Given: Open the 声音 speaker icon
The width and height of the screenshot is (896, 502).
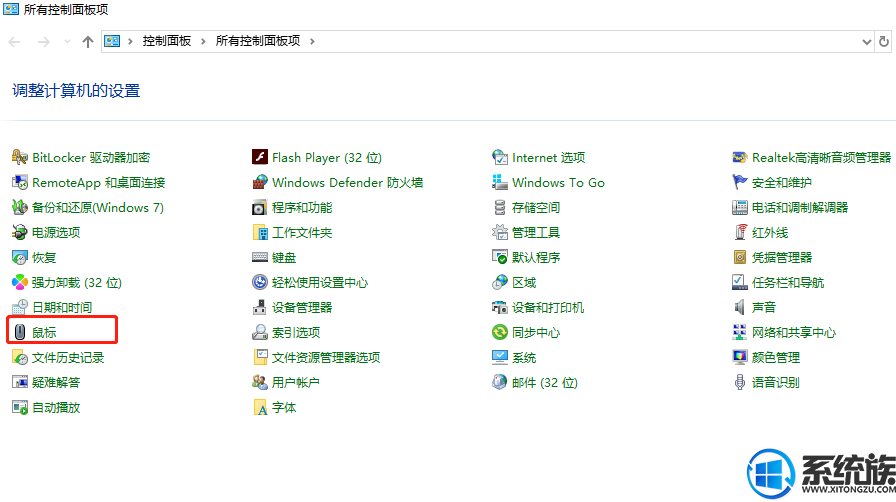Looking at the screenshot, I should click(x=739, y=308).
